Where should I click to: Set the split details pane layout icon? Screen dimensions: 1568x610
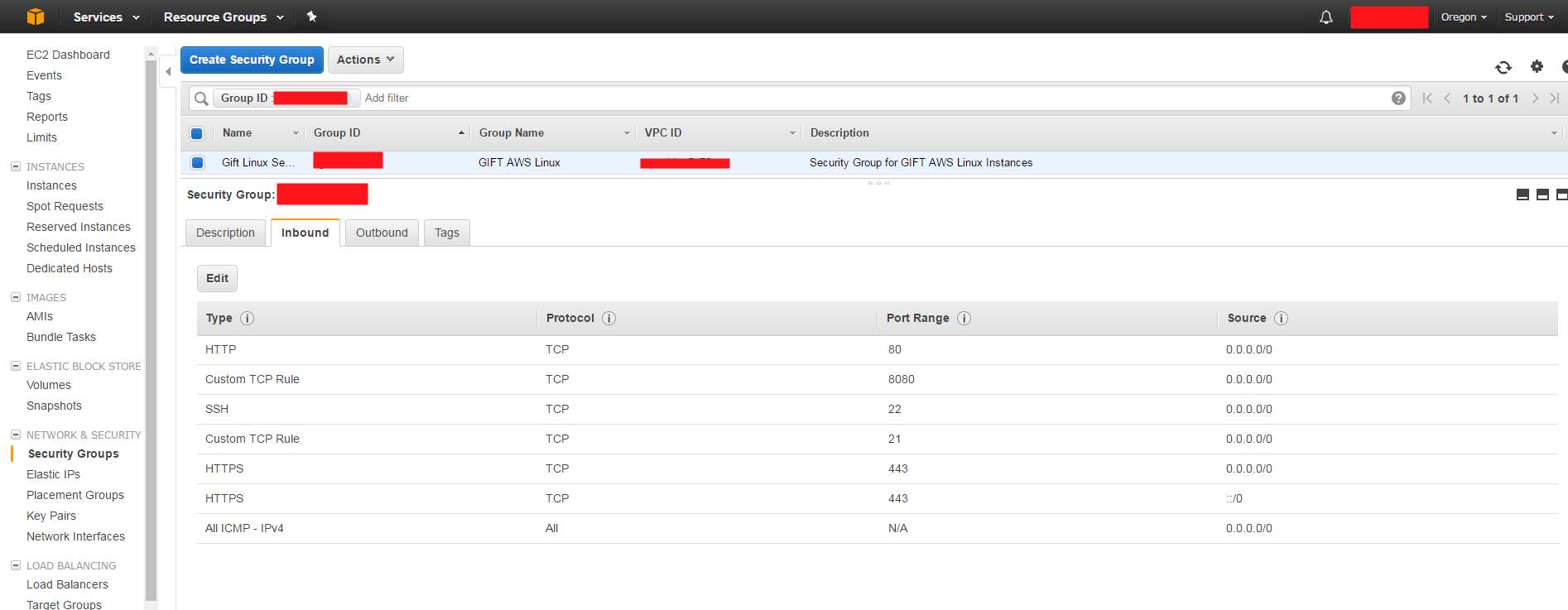pos(1542,195)
